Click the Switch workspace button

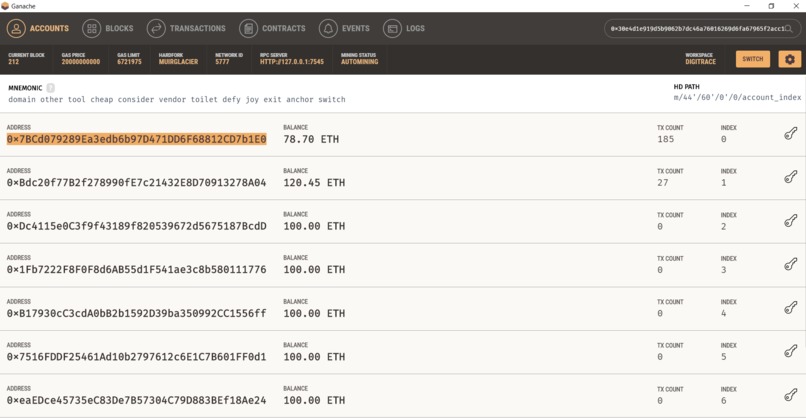753,59
